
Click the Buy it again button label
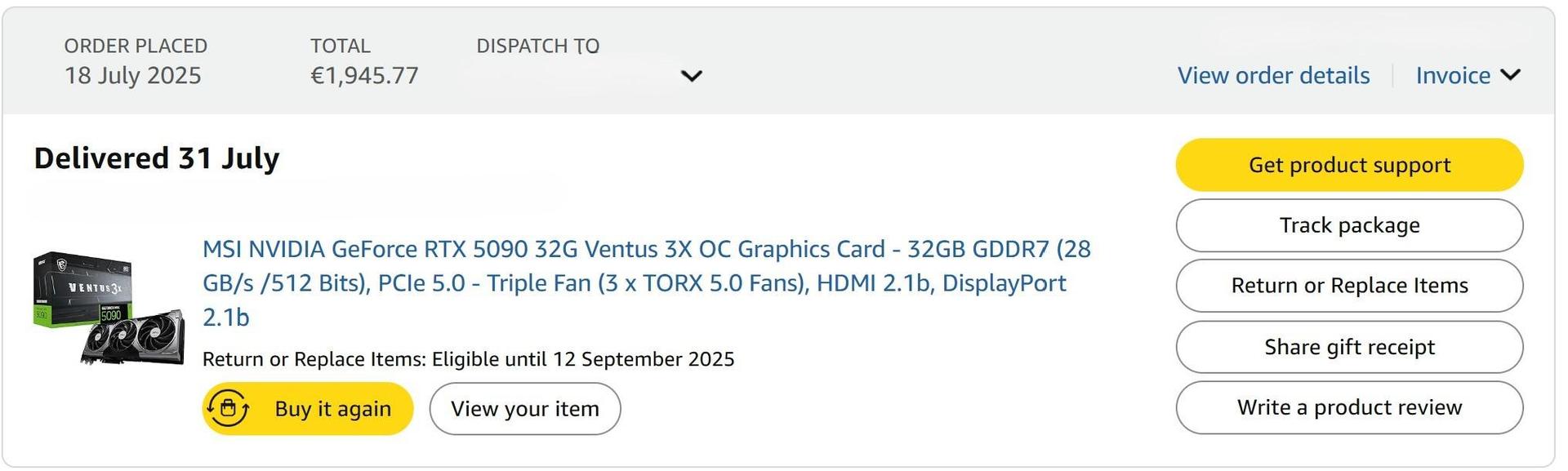(x=332, y=408)
